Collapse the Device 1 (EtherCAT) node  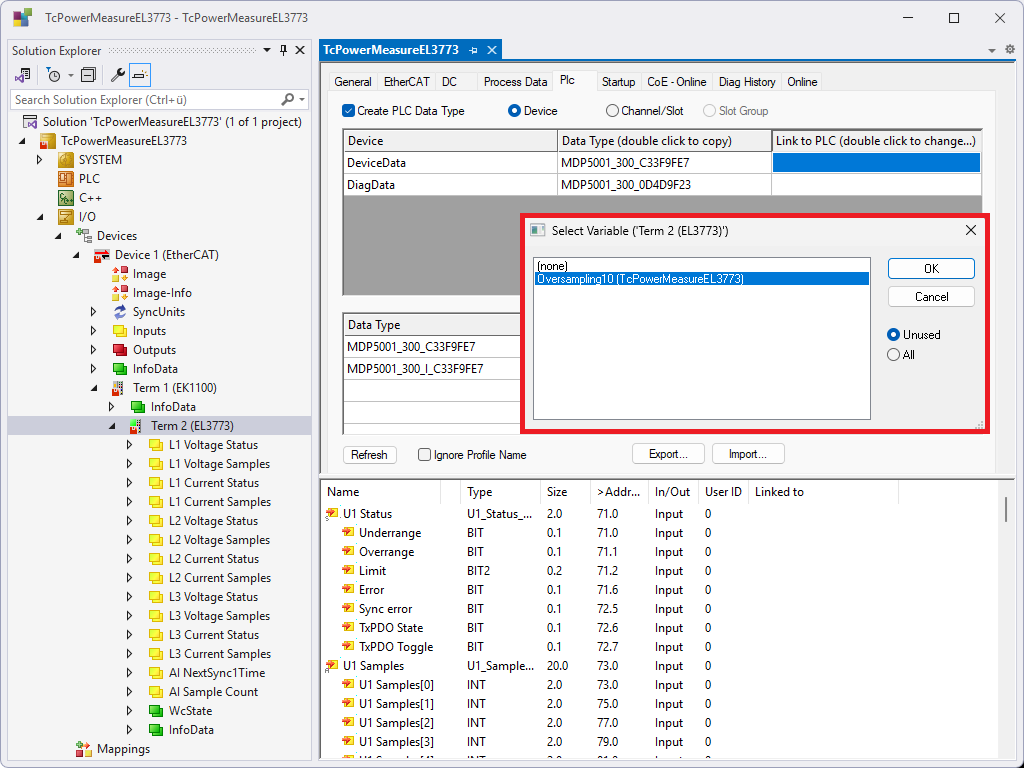click(x=76, y=255)
